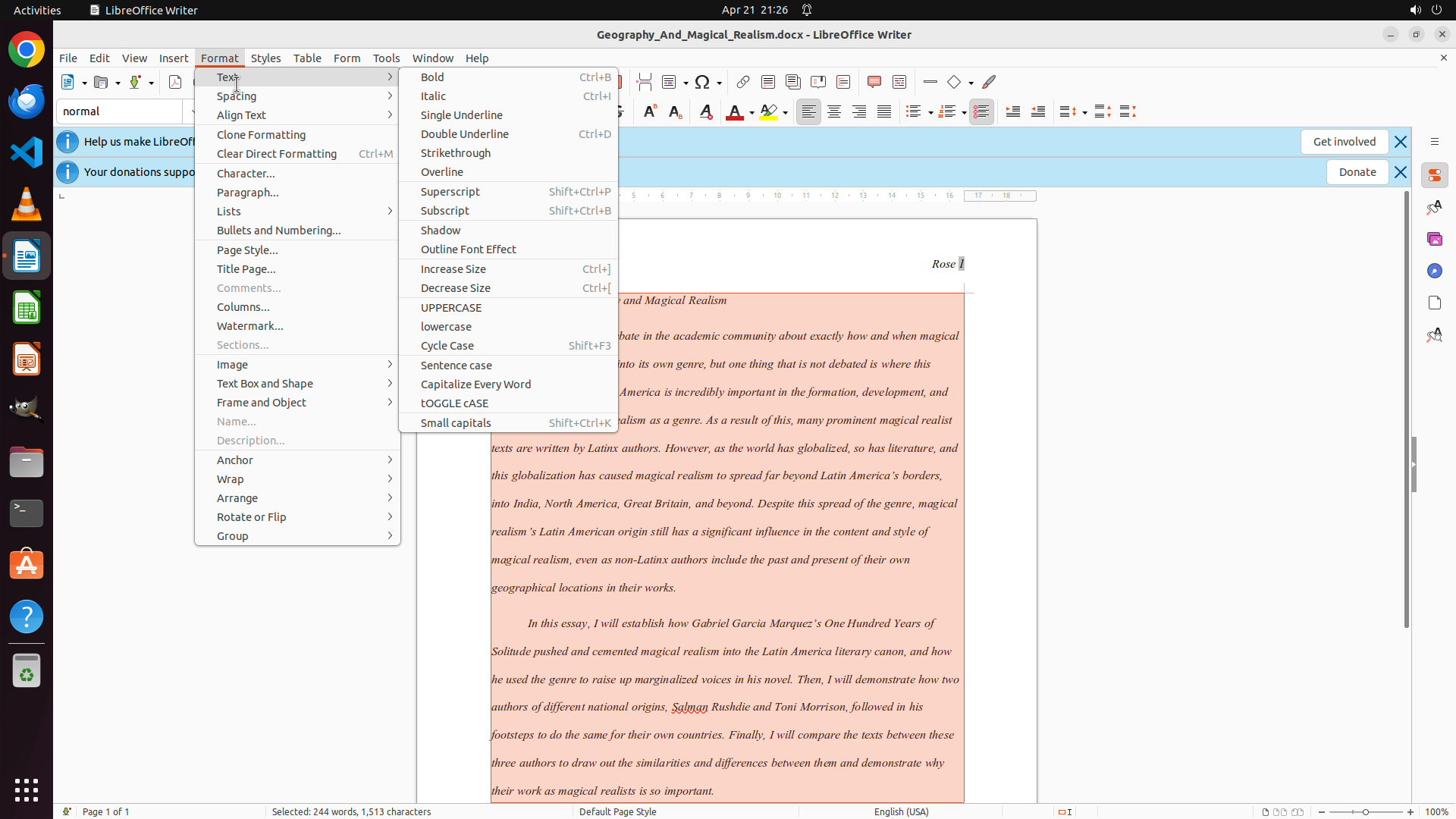Viewport: 1456px width, 819px height.
Task: Select Capitalize Every Word from the Text submenu
Action: (475, 384)
